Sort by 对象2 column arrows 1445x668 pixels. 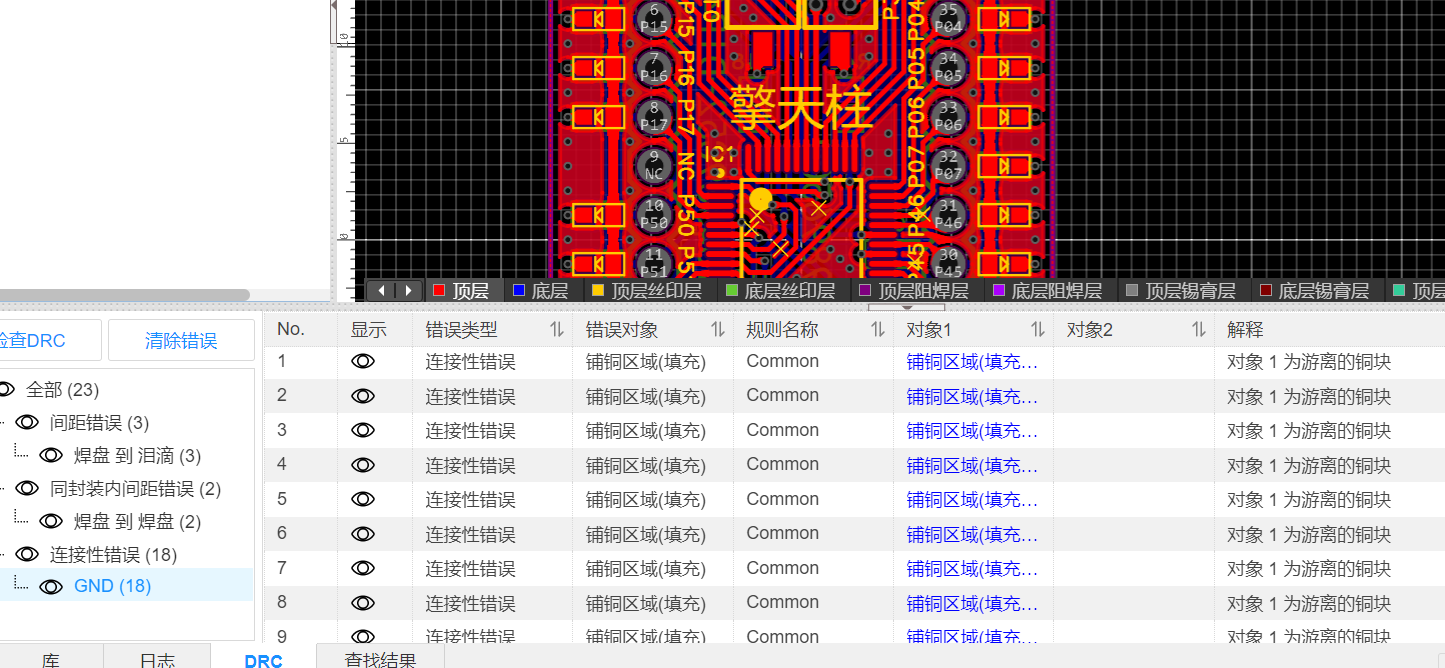[1198, 329]
